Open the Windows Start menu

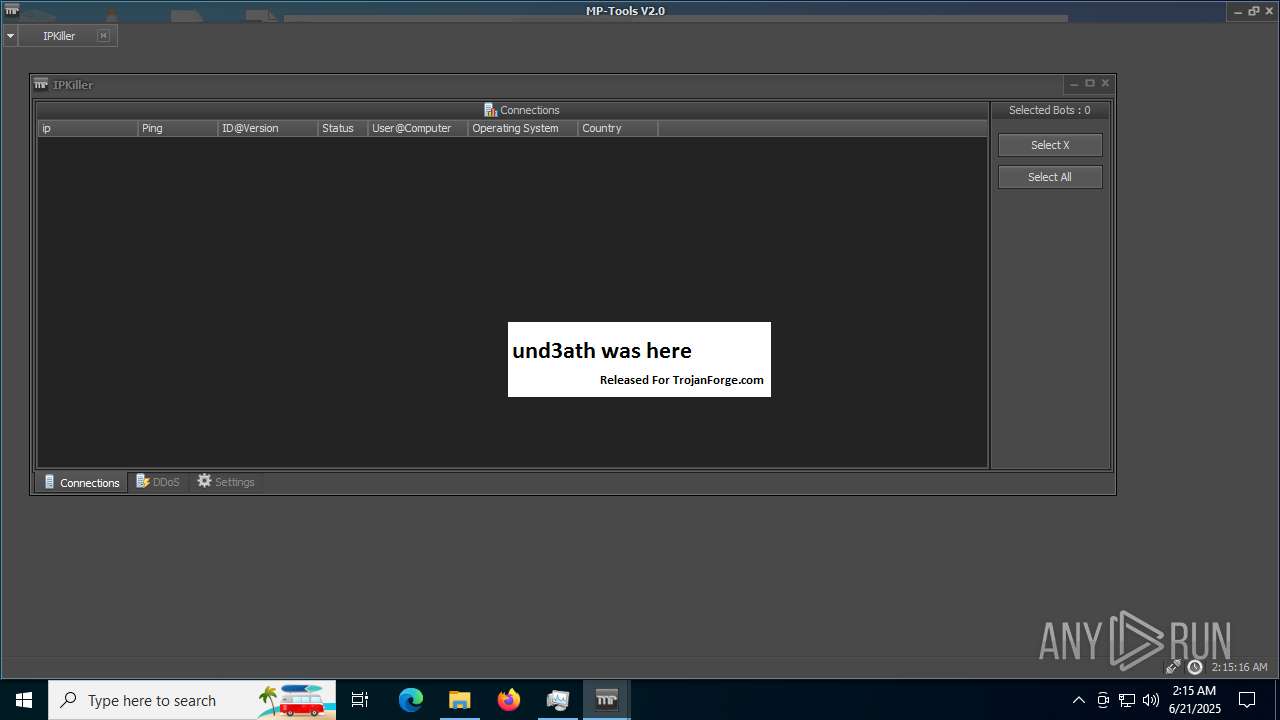pyautogui.click(x=24, y=700)
